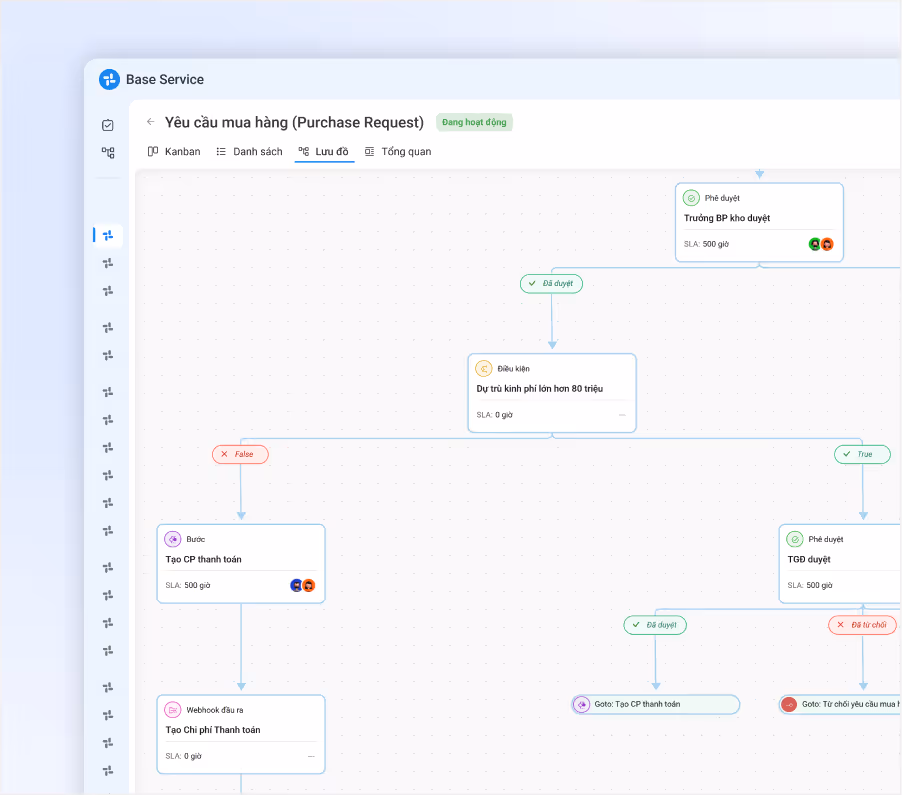Open the Tổng quan tab
902x795 pixels.
[x=398, y=151]
